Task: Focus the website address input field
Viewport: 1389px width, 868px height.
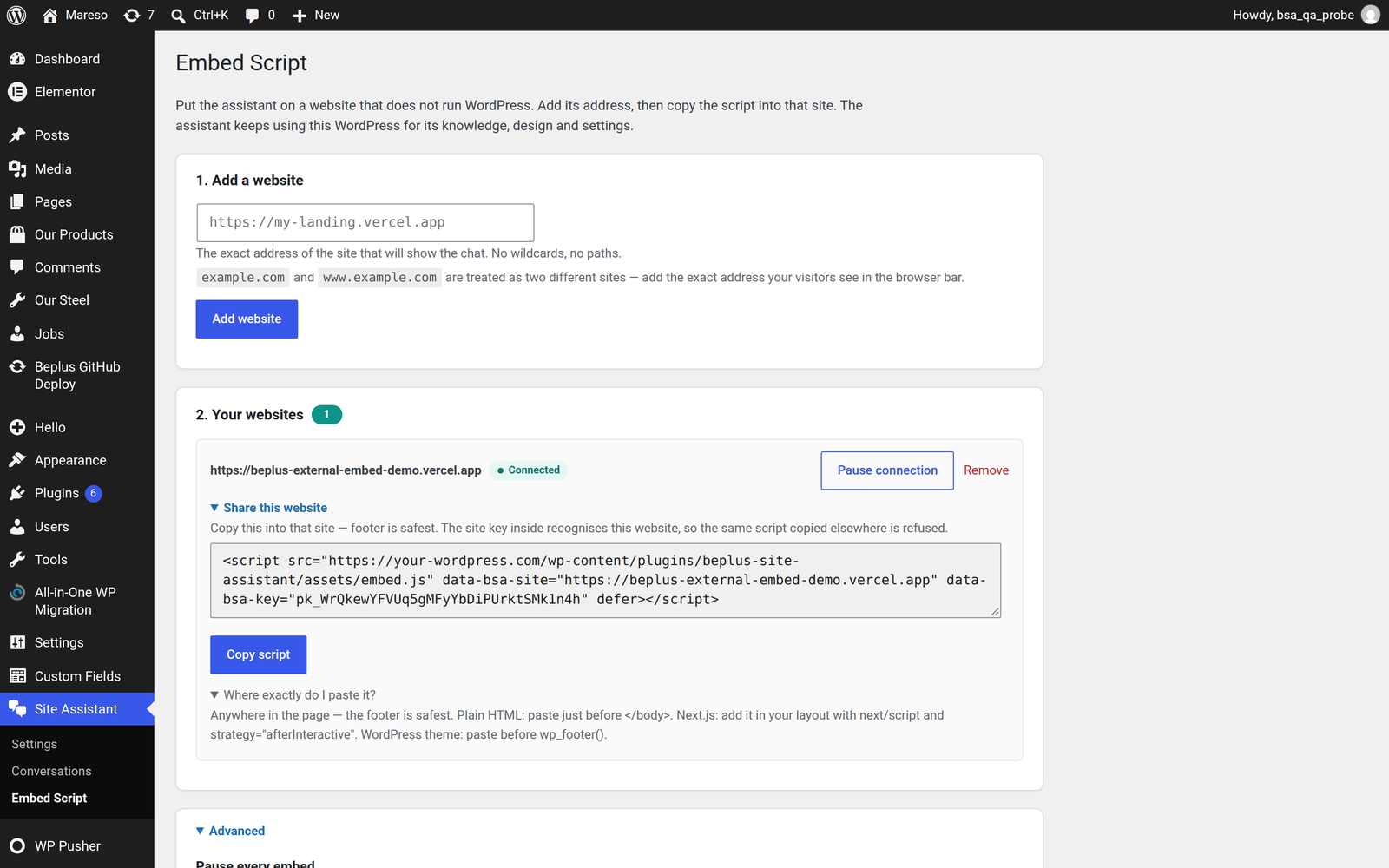Action: click(x=365, y=223)
